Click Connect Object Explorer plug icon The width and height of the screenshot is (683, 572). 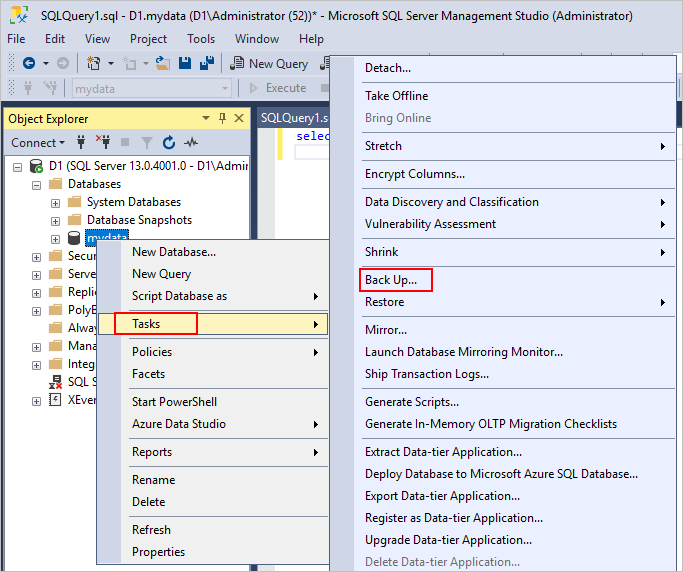[81, 142]
